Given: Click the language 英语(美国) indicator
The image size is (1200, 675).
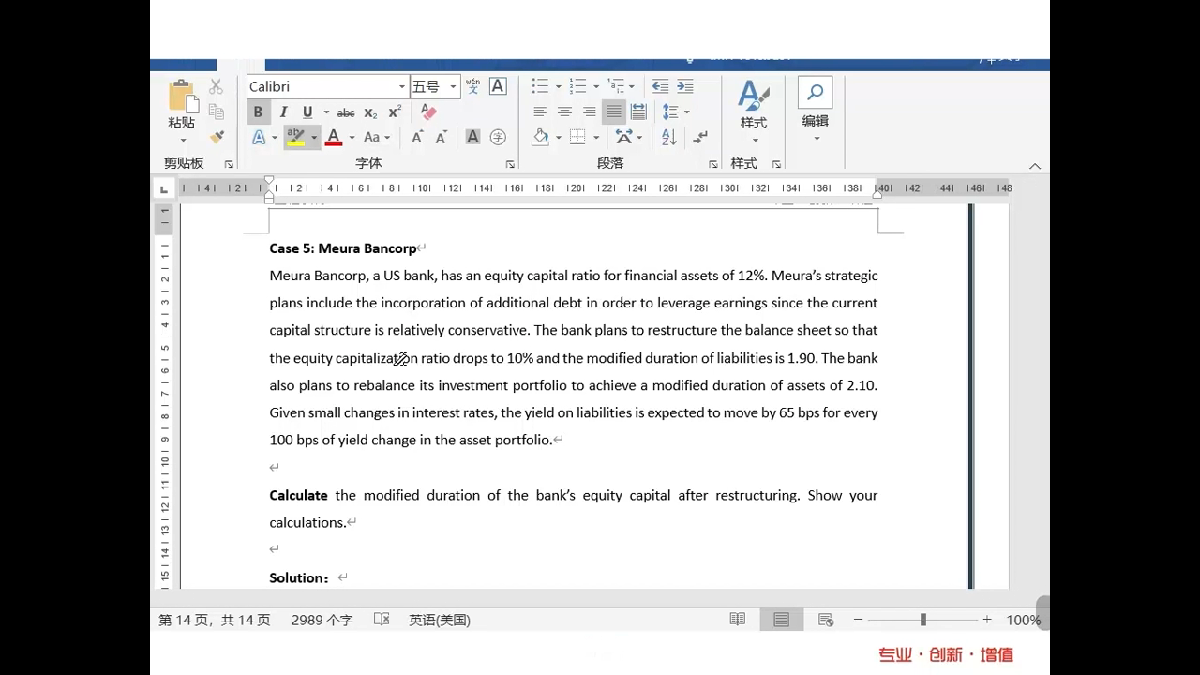Looking at the screenshot, I should [439, 620].
